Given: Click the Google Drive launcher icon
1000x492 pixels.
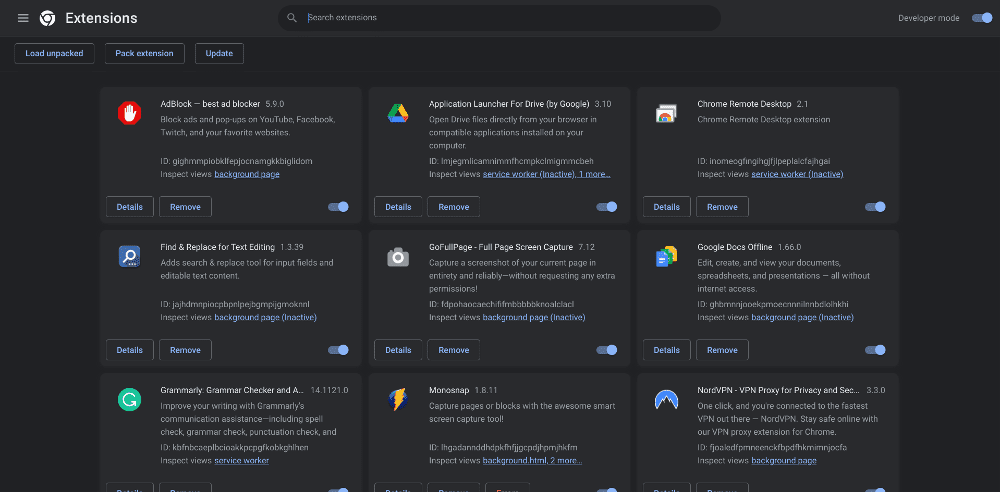Looking at the screenshot, I should tap(398, 114).
